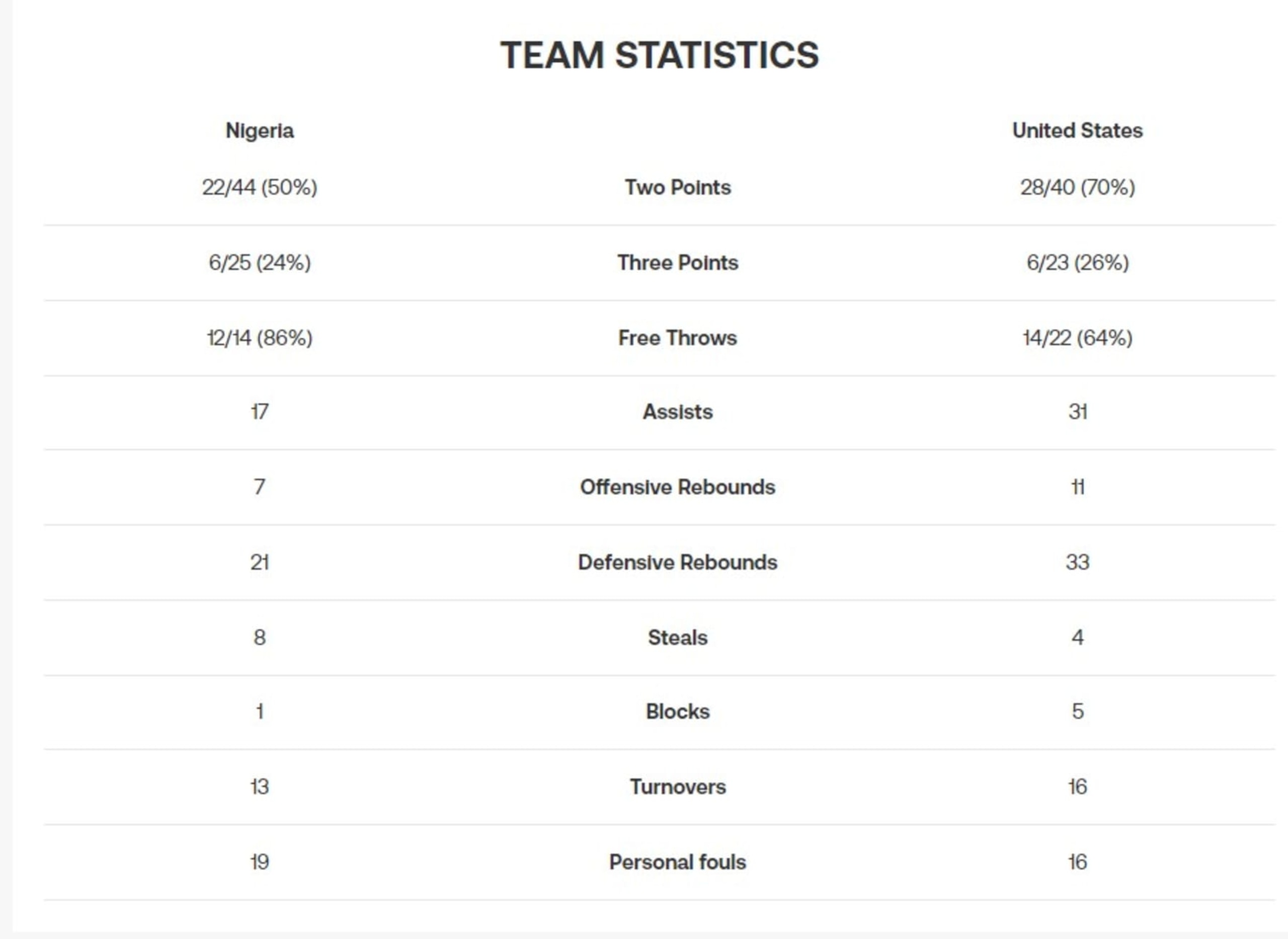Click the Three Points stat label
Viewport: 1288px width, 939px height.
pos(678,262)
